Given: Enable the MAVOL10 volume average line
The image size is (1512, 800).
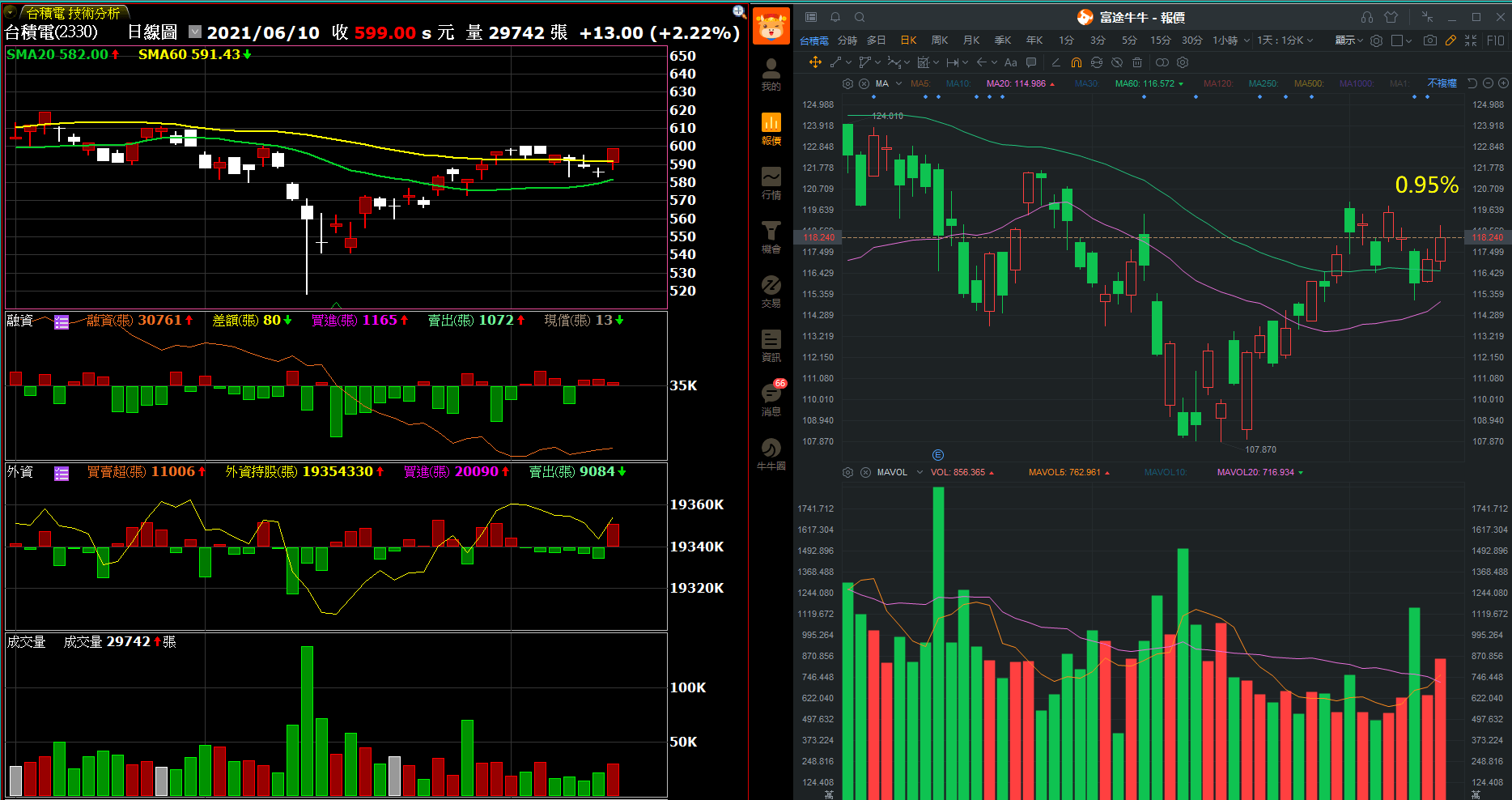Looking at the screenshot, I should click(x=1166, y=472).
